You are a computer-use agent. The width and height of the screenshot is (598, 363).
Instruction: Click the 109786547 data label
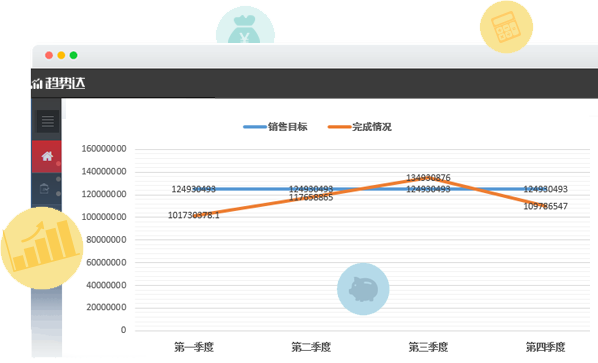click(545, 206)
